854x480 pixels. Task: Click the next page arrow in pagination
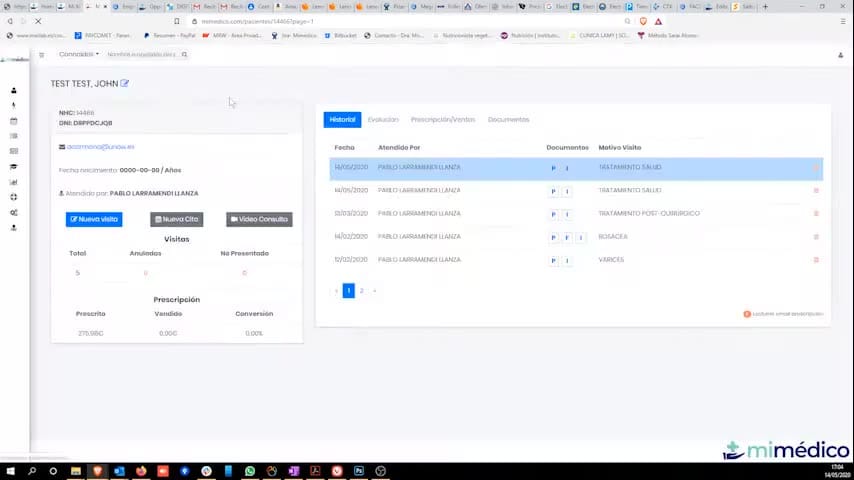(375, 290)
